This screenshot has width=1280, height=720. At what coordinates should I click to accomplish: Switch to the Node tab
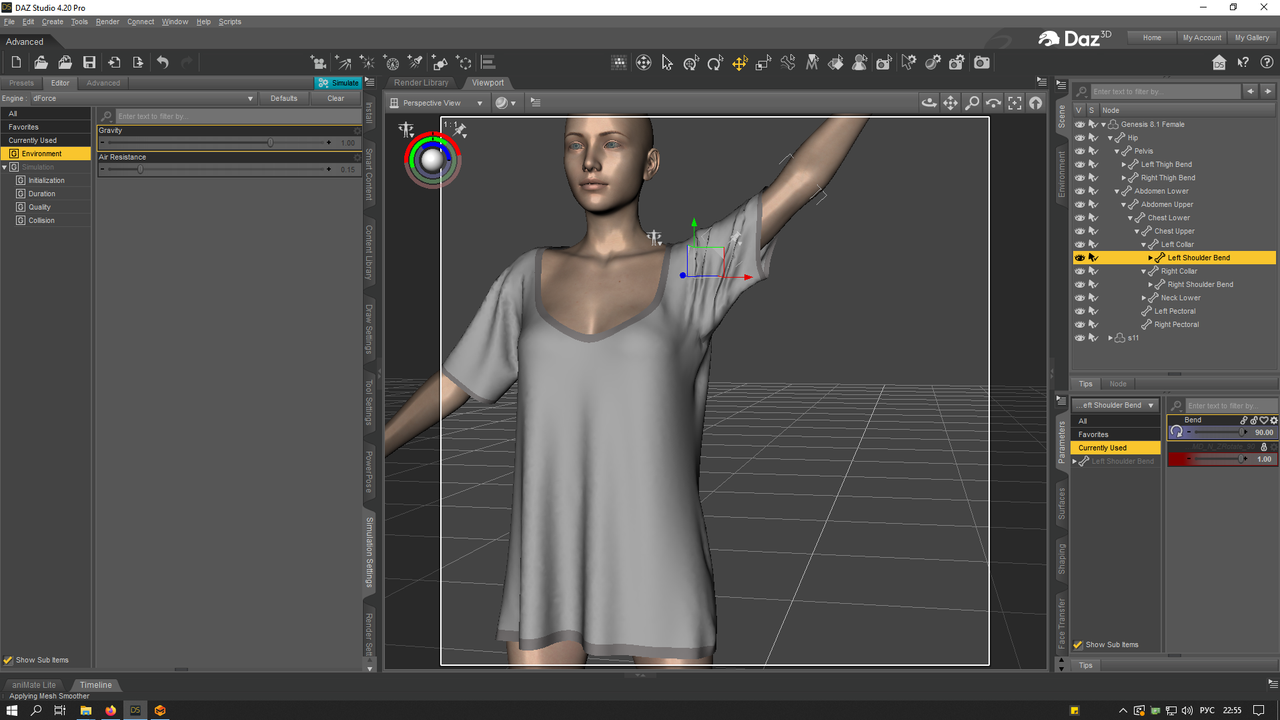tap(1118, 384)
